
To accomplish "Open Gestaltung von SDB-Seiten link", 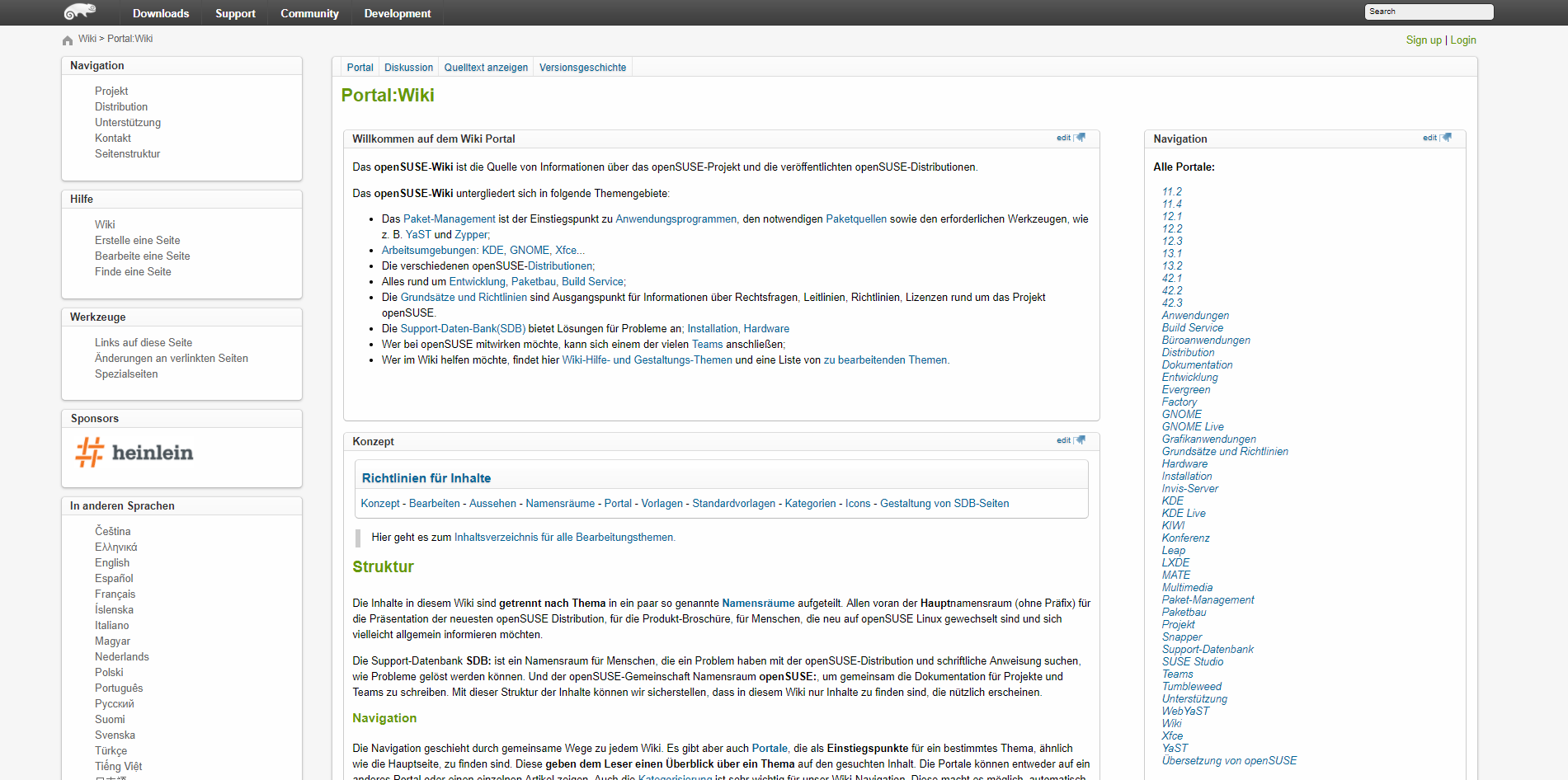I will pos(944,504).
